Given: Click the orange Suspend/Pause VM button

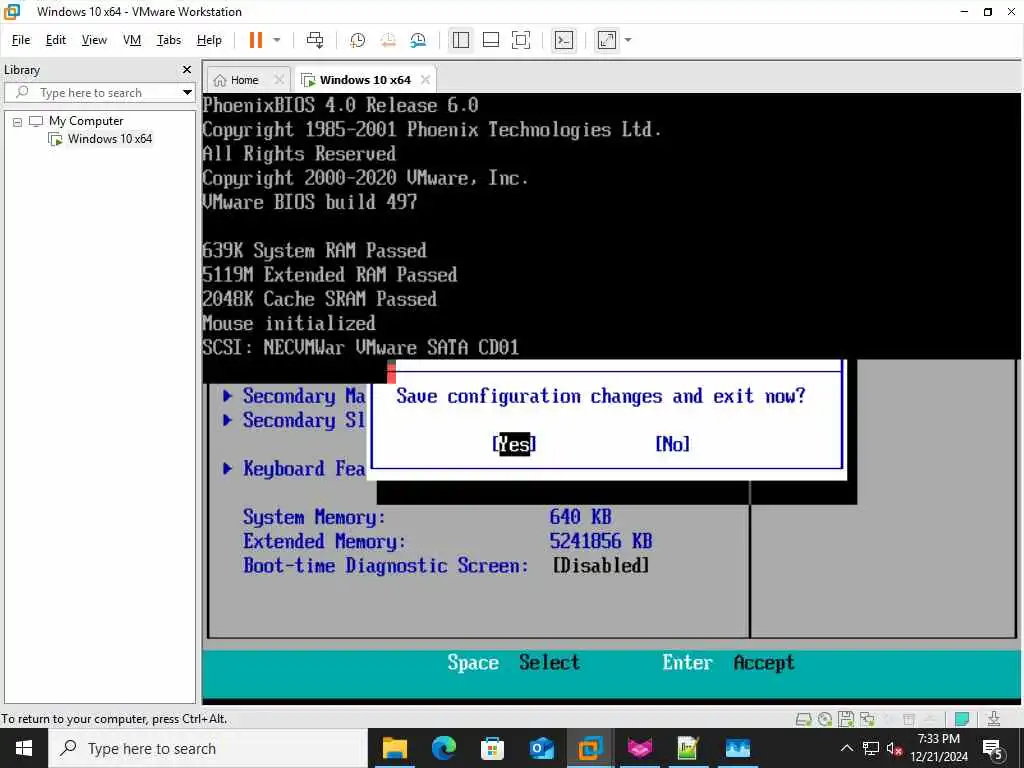Looking at the screenshot, I should click(x=255, y=40).
